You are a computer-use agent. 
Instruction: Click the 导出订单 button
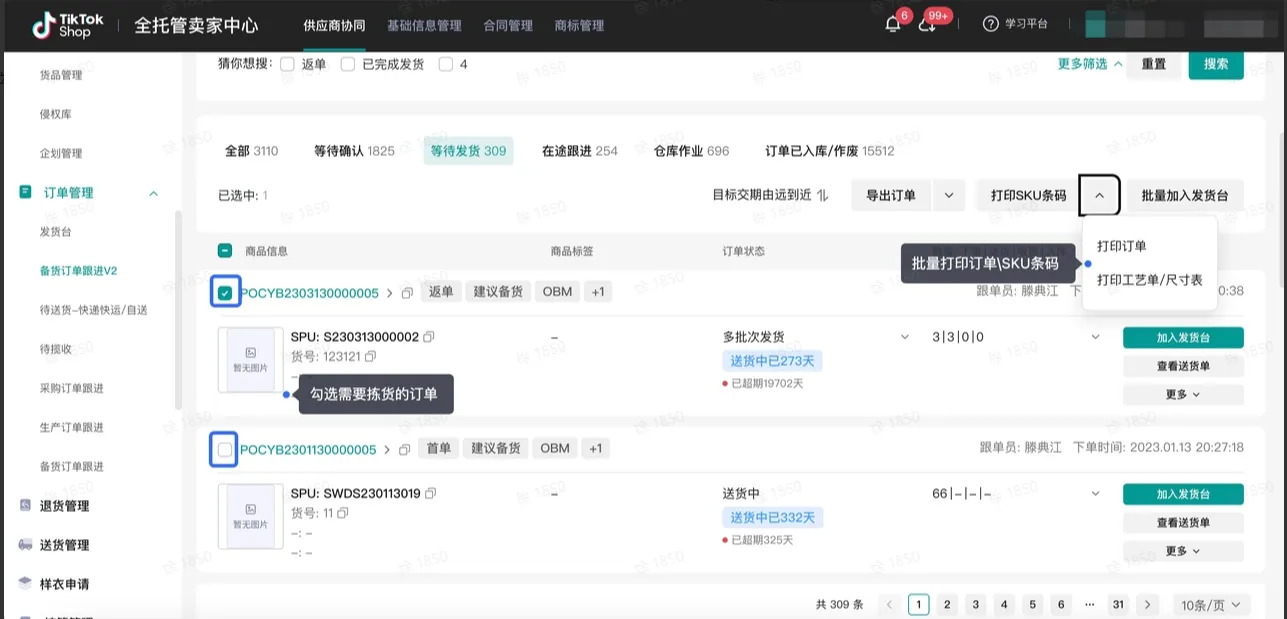pyautogui.click(x=891, y=196)
